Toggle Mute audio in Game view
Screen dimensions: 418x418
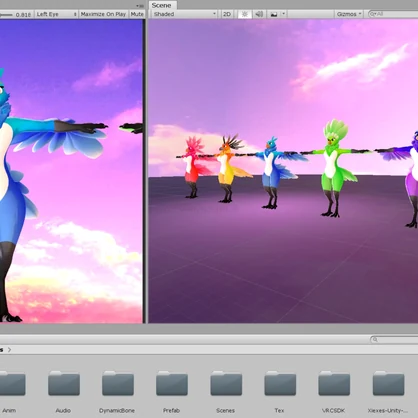(x=137, y=14)
